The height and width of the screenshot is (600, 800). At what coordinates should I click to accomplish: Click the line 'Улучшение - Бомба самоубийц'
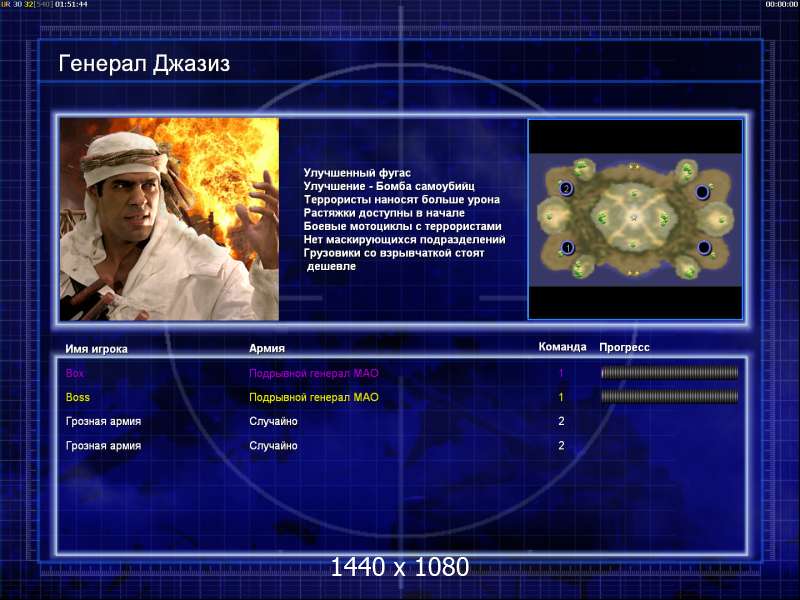[x=389, y=186]
